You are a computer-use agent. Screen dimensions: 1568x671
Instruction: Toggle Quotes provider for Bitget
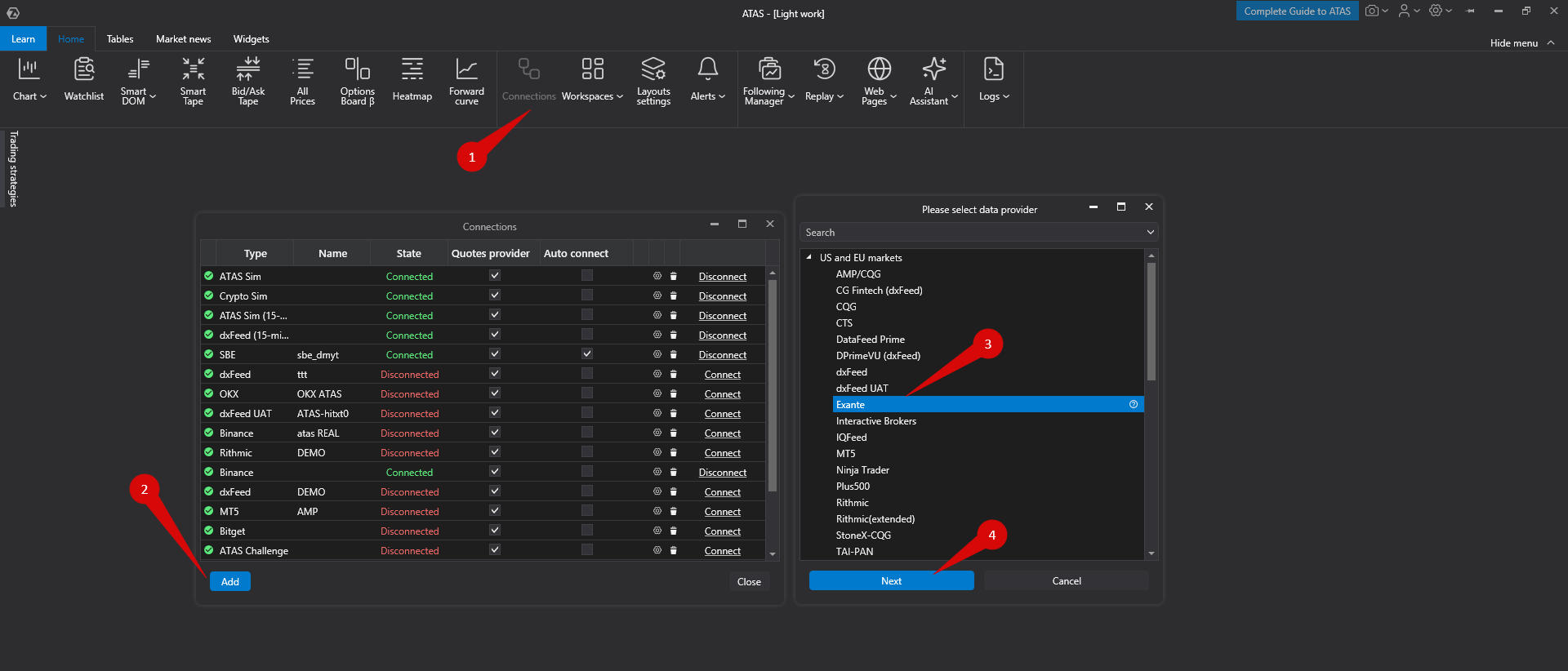[x=495, y=530]
